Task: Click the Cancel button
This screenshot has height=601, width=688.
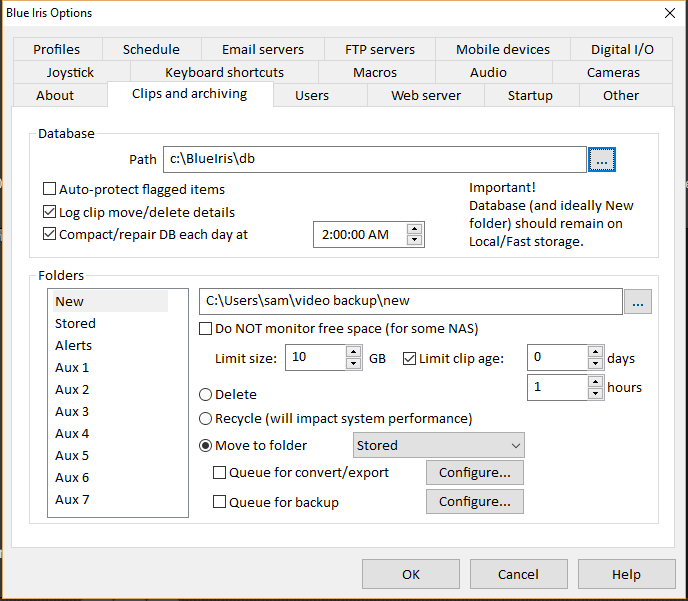Action: pos(519,574)
